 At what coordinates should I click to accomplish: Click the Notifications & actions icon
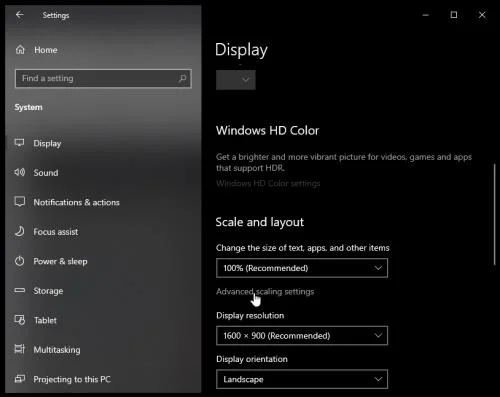coord(20,202)
